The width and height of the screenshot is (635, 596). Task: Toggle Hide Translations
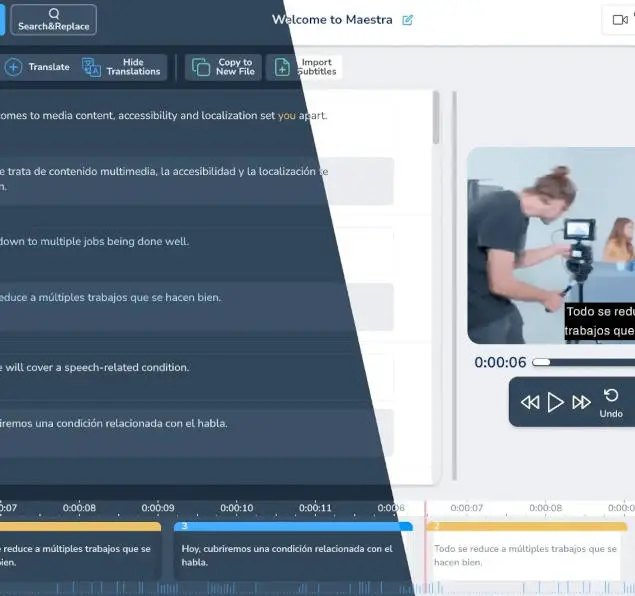point(124,67)
